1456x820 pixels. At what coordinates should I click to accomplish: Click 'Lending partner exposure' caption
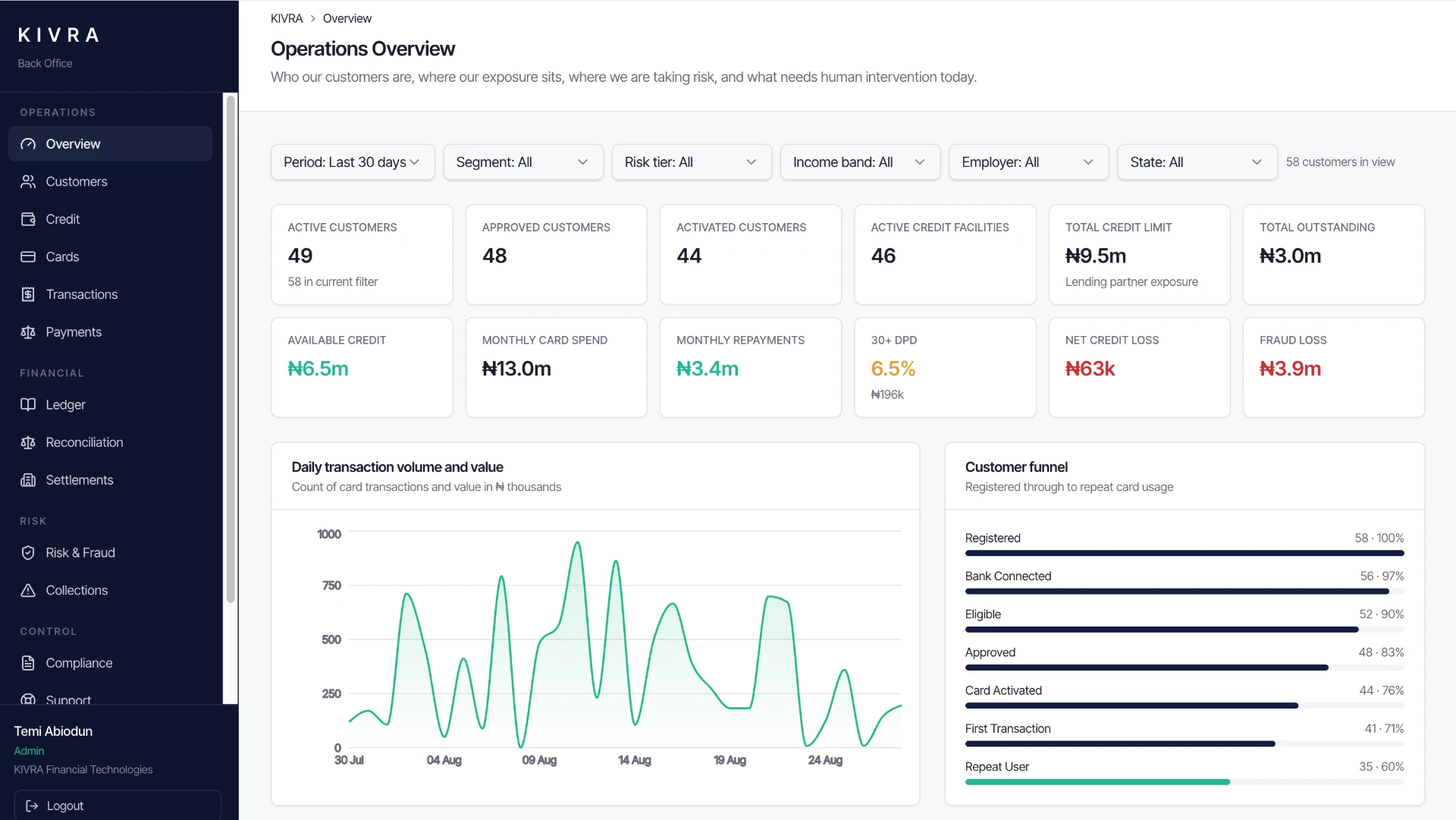tap(1131, 282)
